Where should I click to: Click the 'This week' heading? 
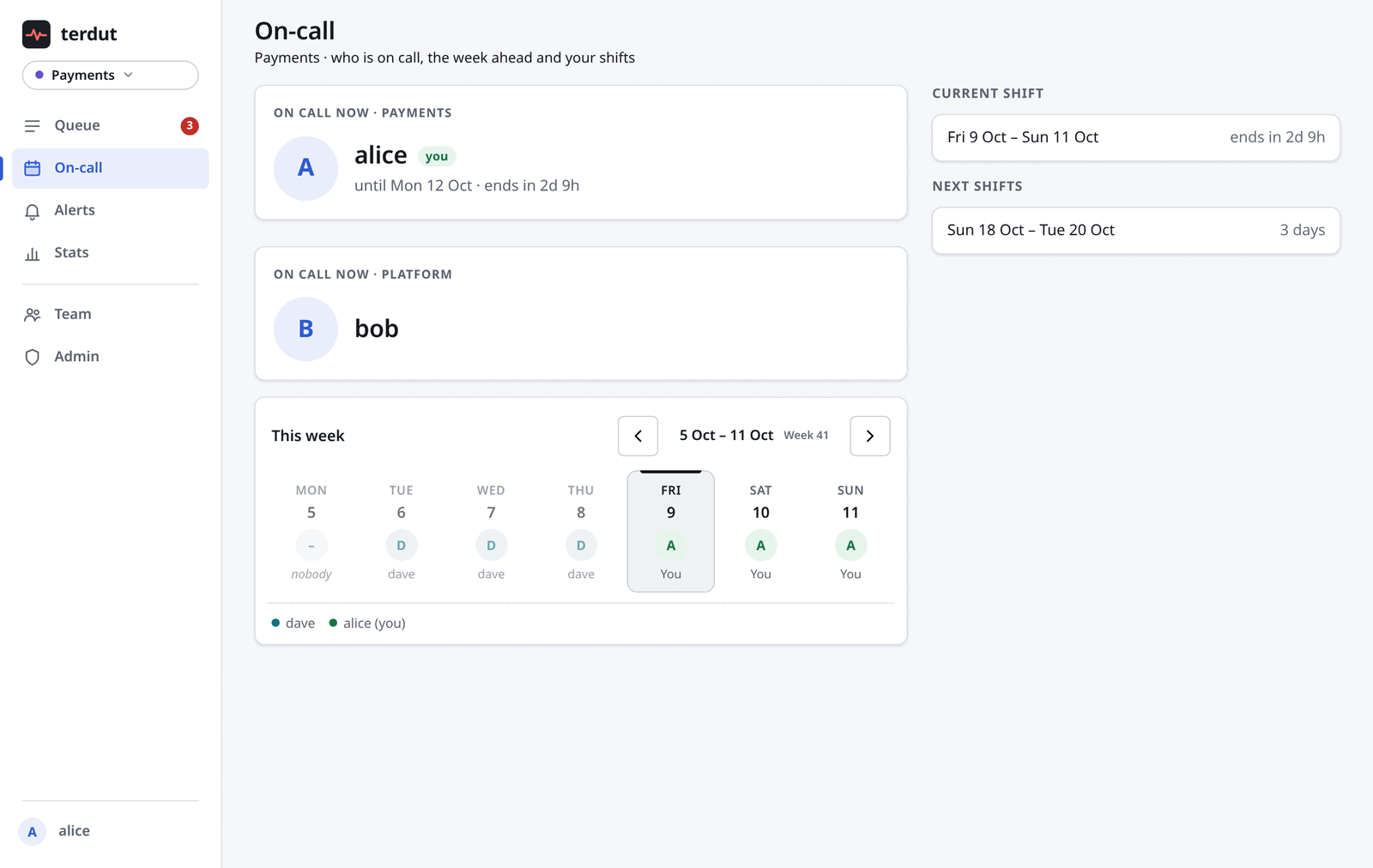(308, 436)
